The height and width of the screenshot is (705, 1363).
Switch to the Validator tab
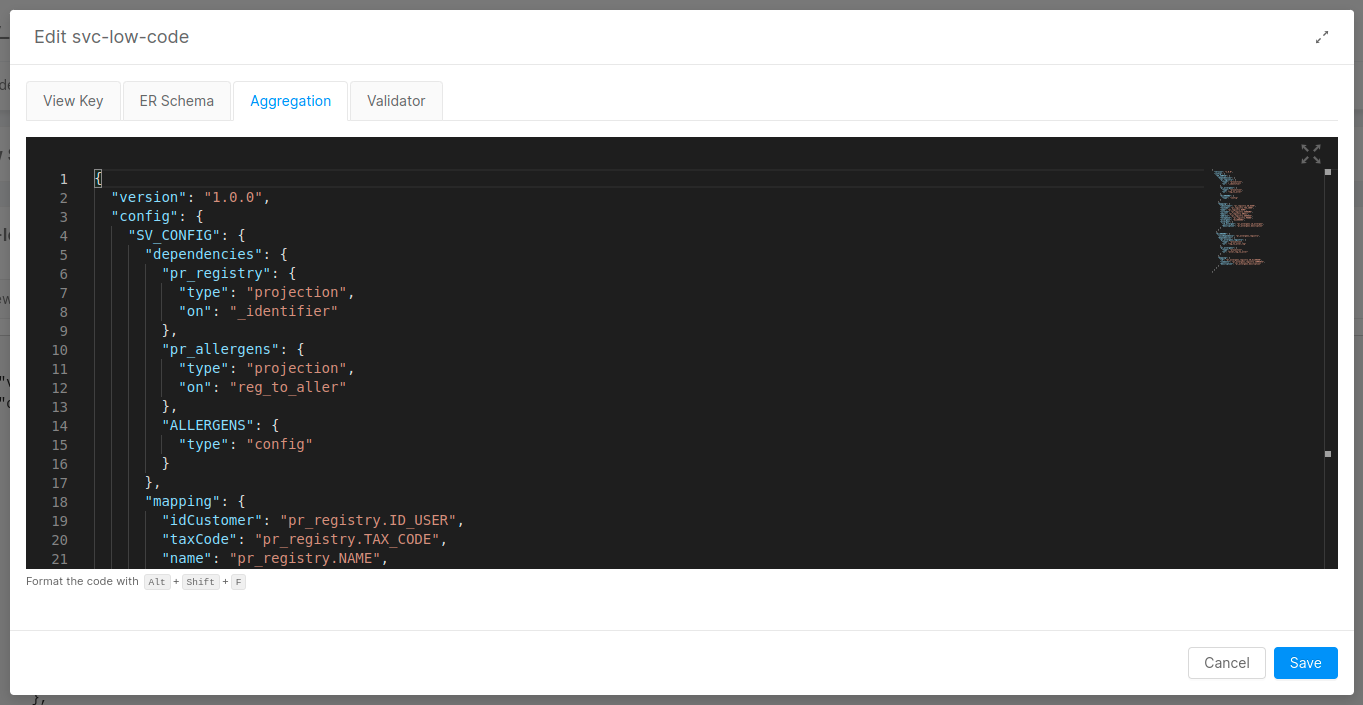[x=395, y=100]
